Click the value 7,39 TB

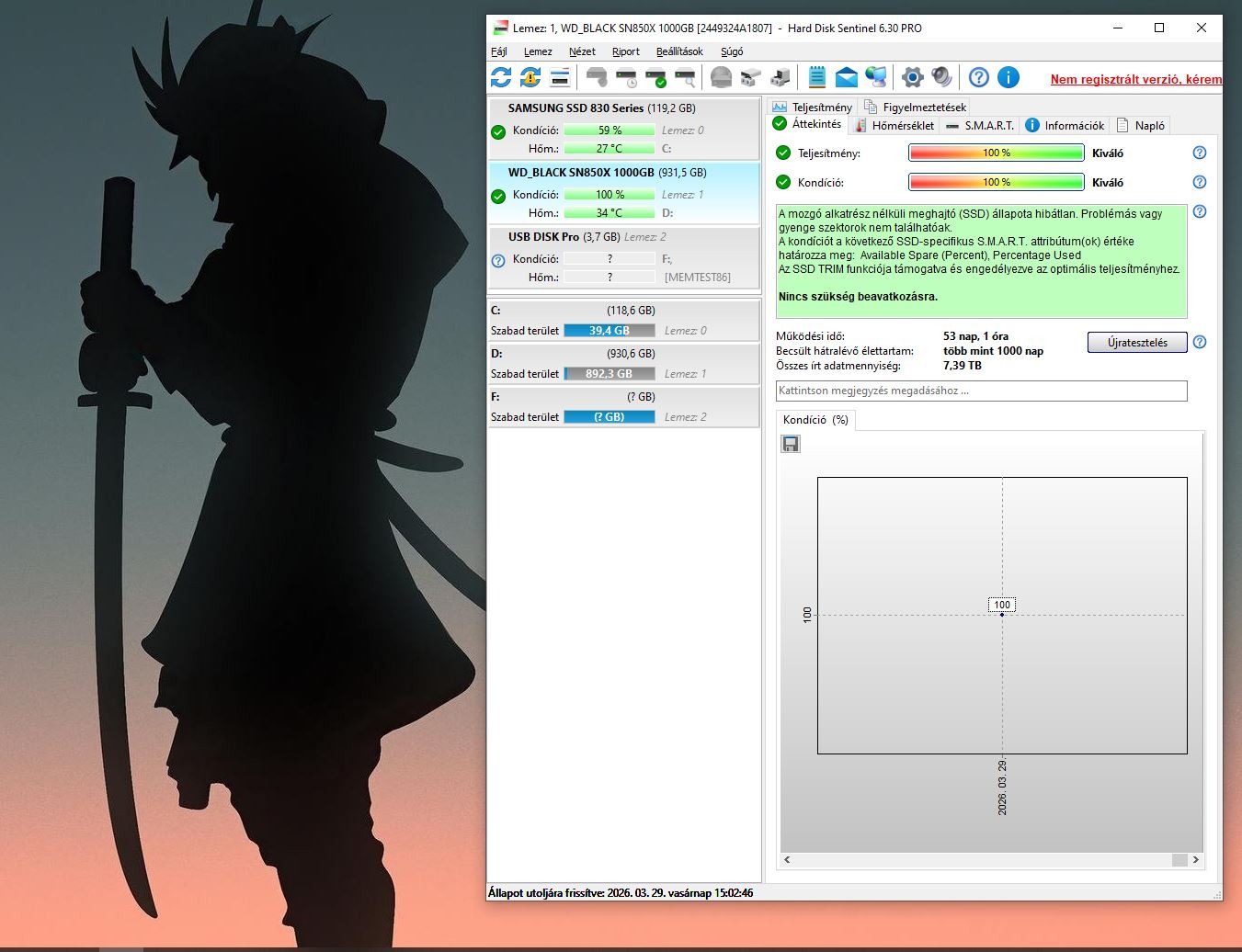(963, 366)
